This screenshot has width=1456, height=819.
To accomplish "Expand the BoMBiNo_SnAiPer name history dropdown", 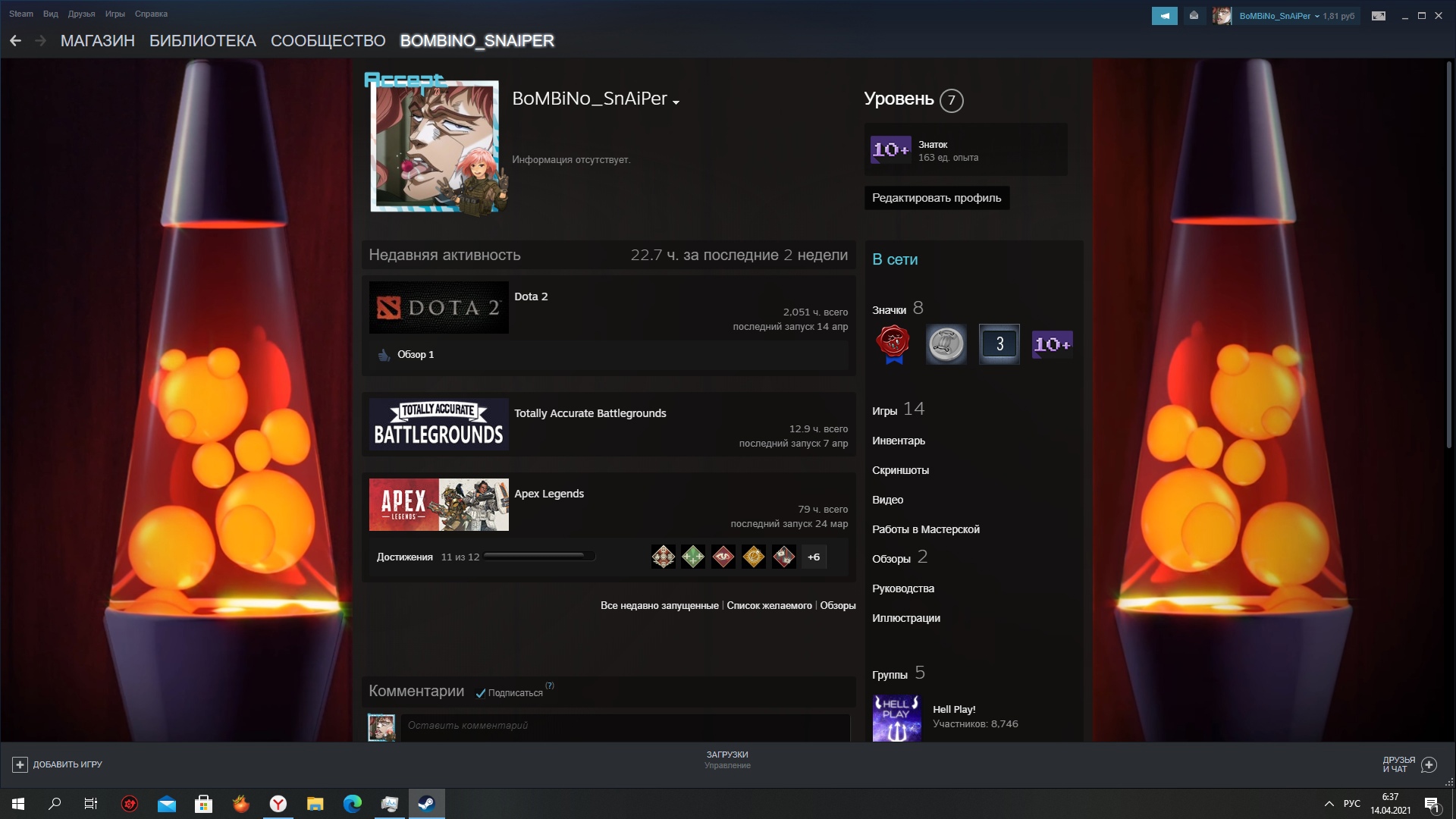I will [676, 102].
